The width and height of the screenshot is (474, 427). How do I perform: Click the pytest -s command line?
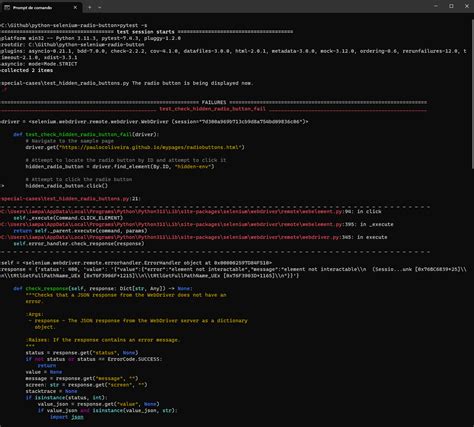pyautogui.click(x=74, y=25)
